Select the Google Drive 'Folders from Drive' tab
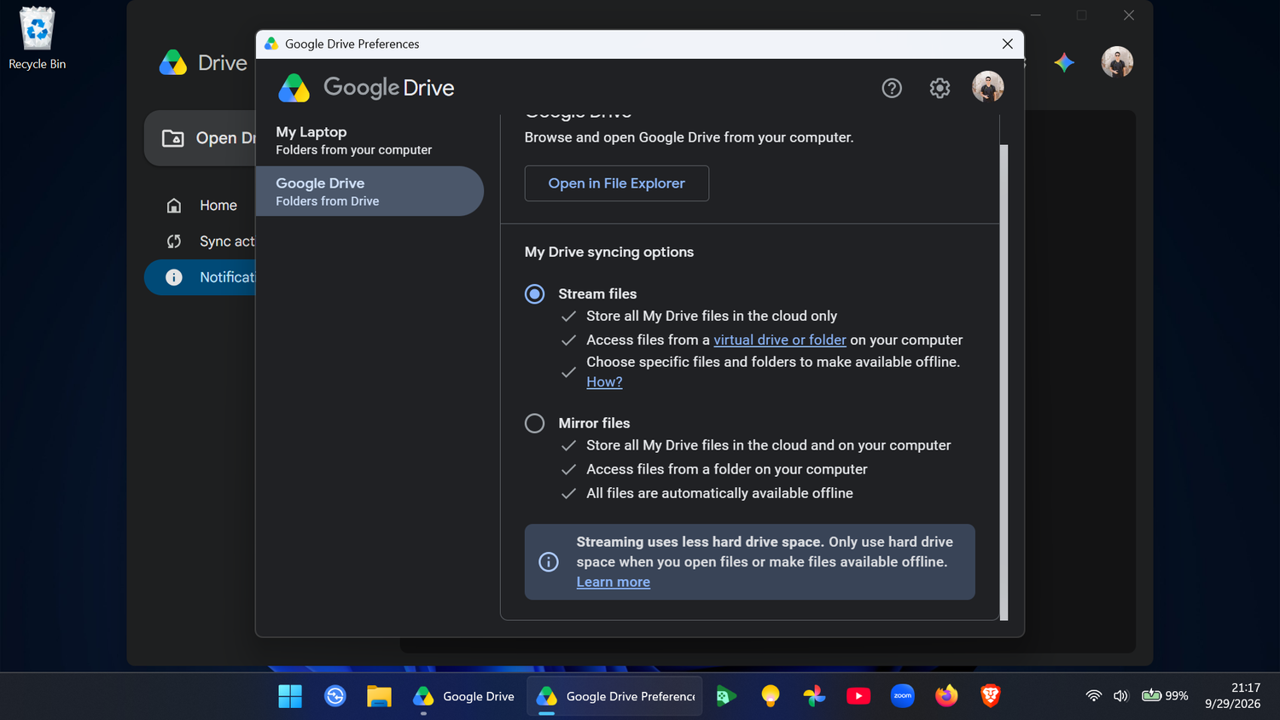 point(369,191)
